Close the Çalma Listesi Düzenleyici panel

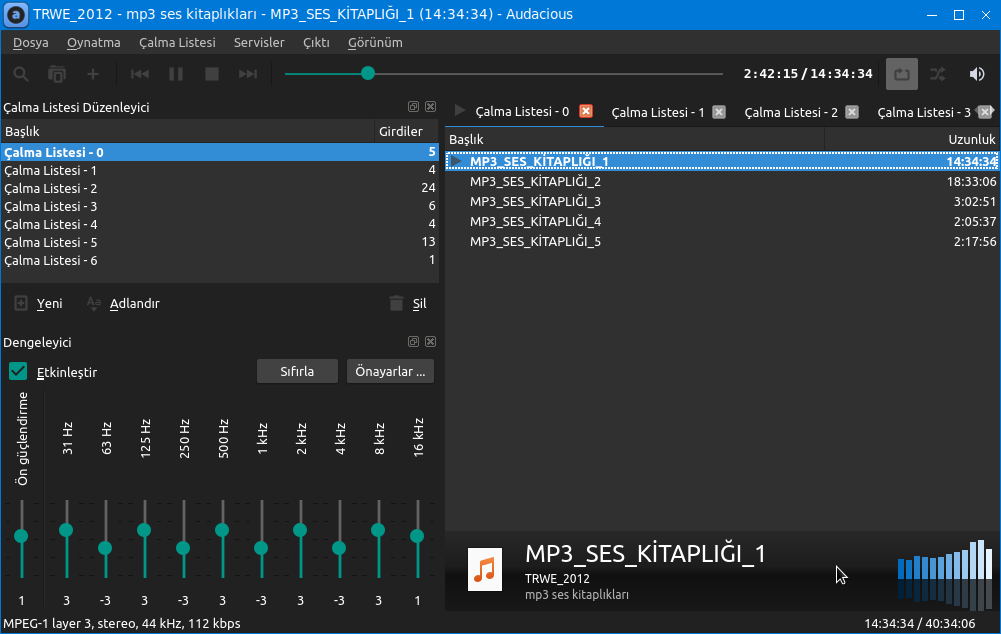430,107
